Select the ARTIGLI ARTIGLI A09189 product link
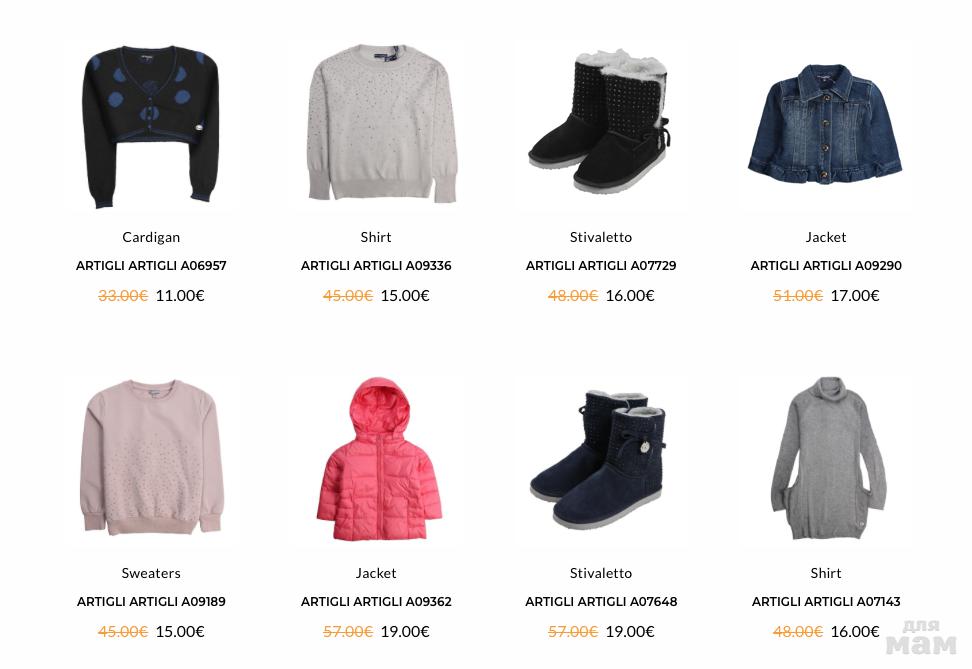 [x=151, y=602]
